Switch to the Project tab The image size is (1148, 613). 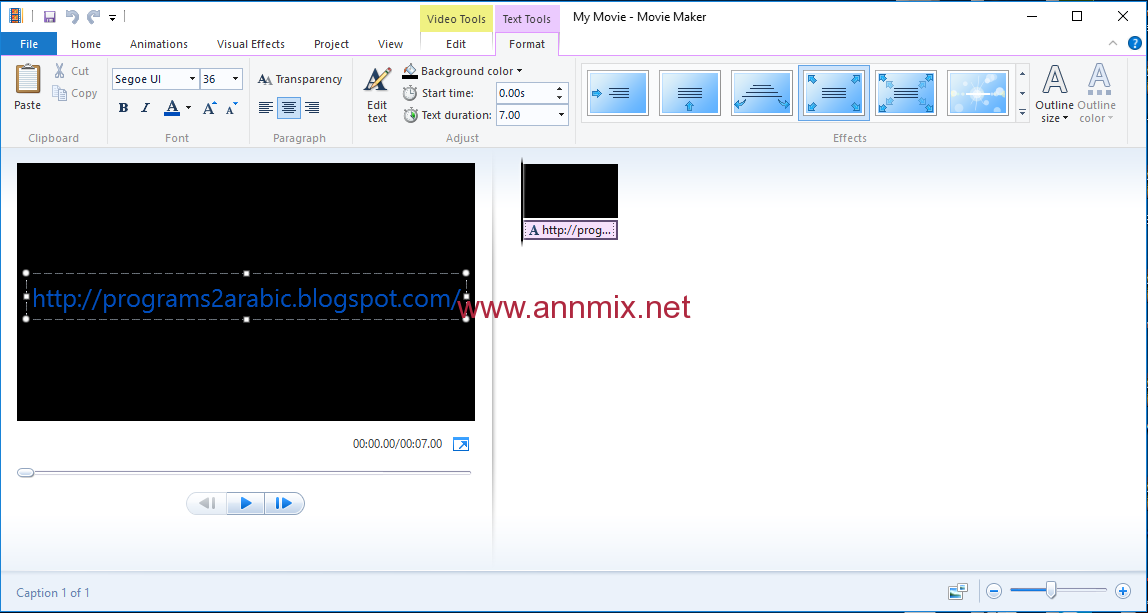(x=331, y=44)
